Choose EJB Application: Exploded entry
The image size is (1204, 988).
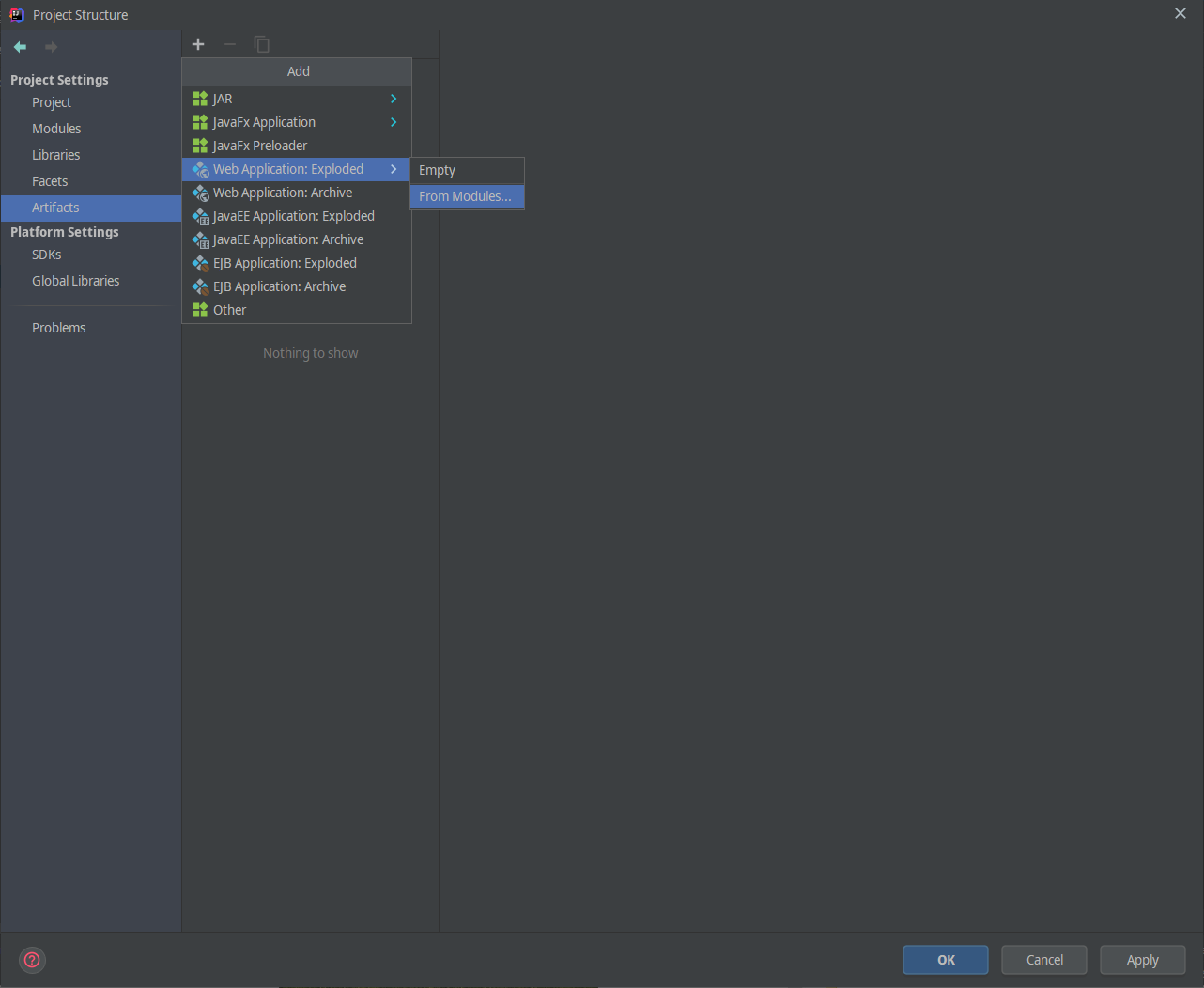click(297, 263)
